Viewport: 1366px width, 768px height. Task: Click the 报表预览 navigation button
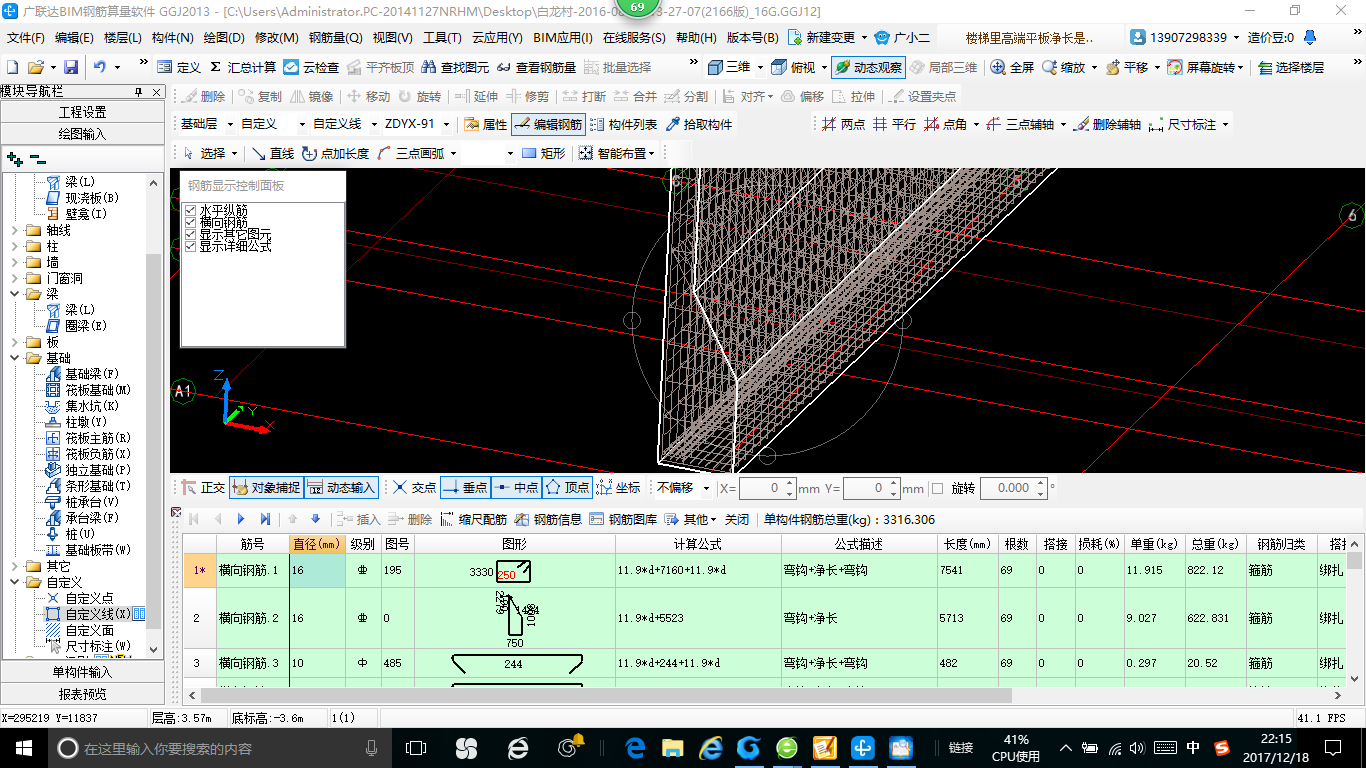(82, 693)
